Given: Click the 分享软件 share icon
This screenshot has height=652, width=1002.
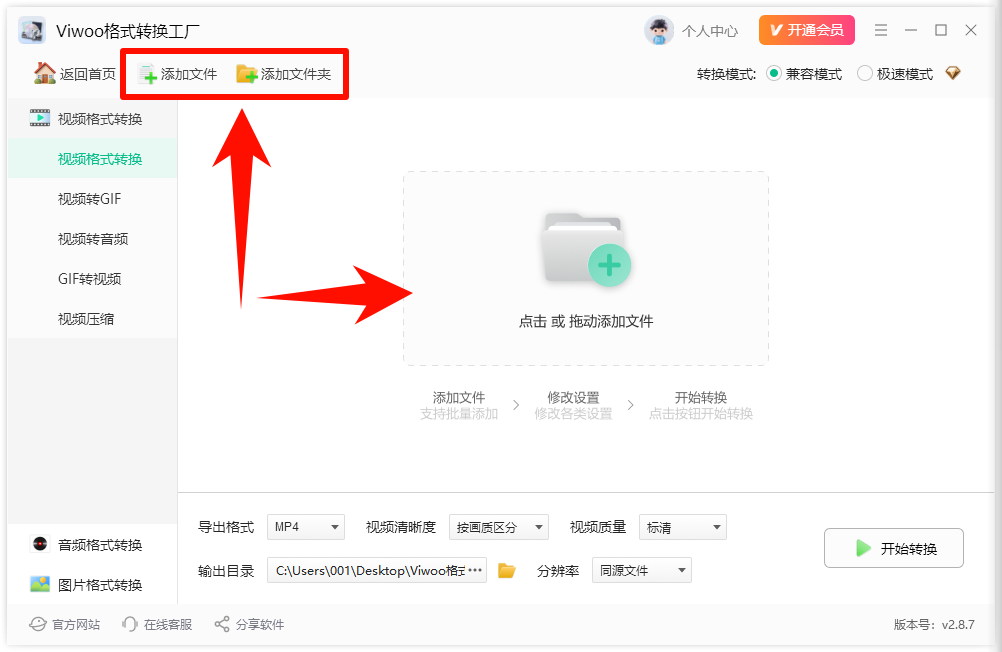Looking at the screenshot, I should click(222, 623).
